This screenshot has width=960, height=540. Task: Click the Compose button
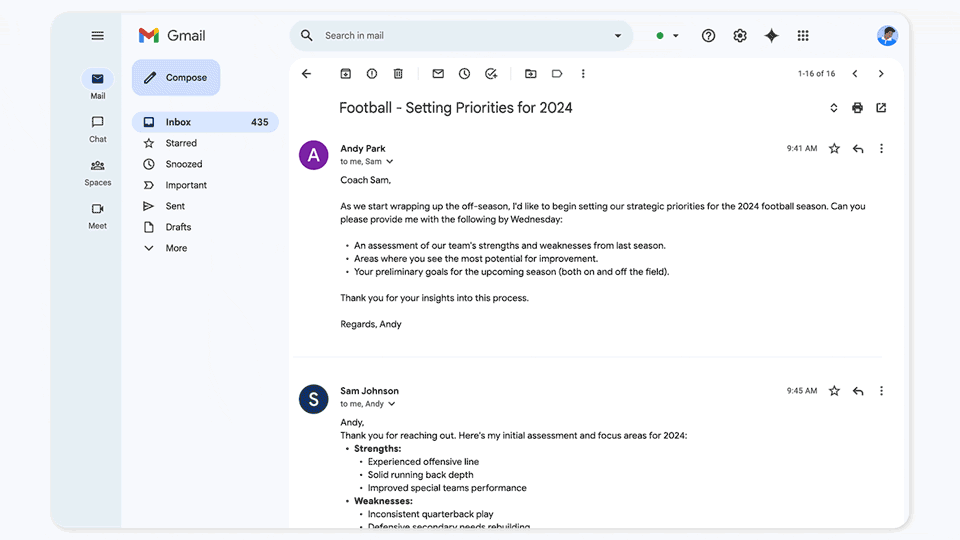coord(176,78)
